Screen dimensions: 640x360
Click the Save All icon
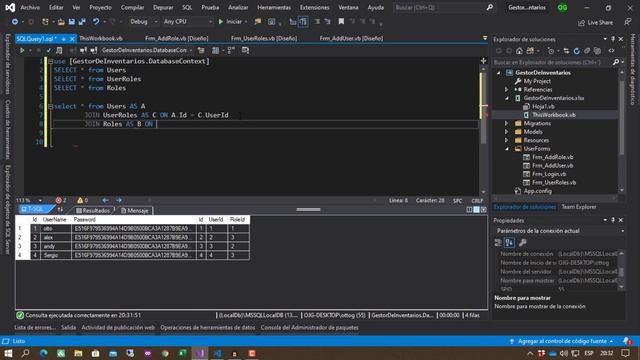point(82,22)
